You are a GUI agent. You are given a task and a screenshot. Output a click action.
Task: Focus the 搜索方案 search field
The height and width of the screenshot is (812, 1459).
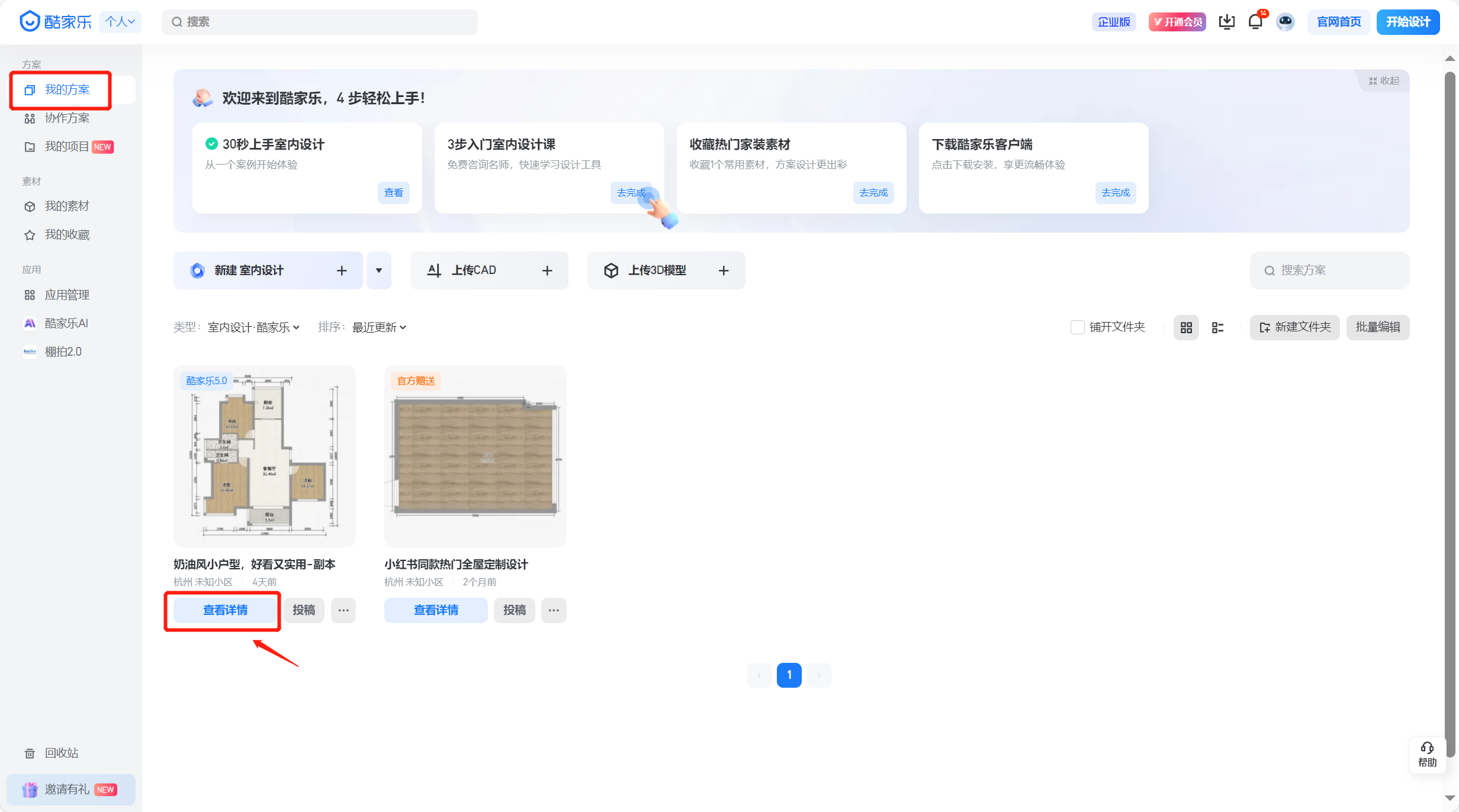pos(1330,270)
